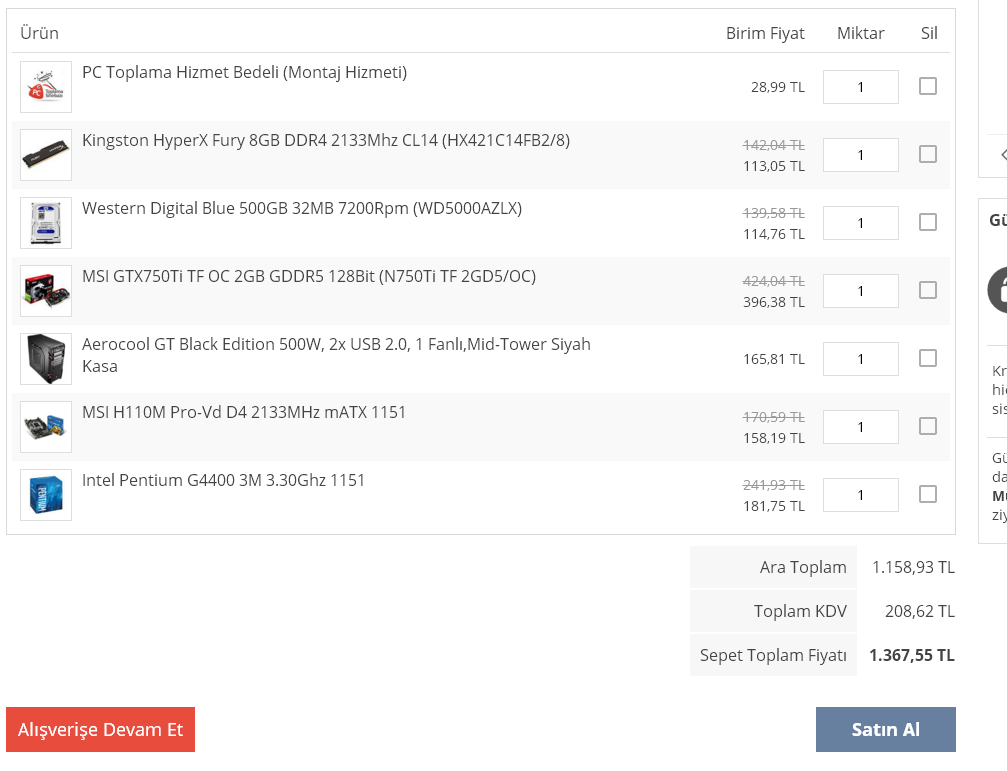The height and width of the screenshot is (771, 1007).
Task: Click the Ürün column header
Action: [39, 33]
